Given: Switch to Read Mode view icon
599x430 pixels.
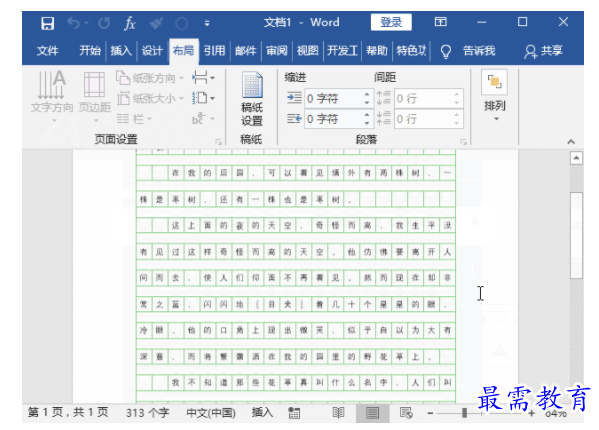Looking at the screenshot, I should [338, 412].
